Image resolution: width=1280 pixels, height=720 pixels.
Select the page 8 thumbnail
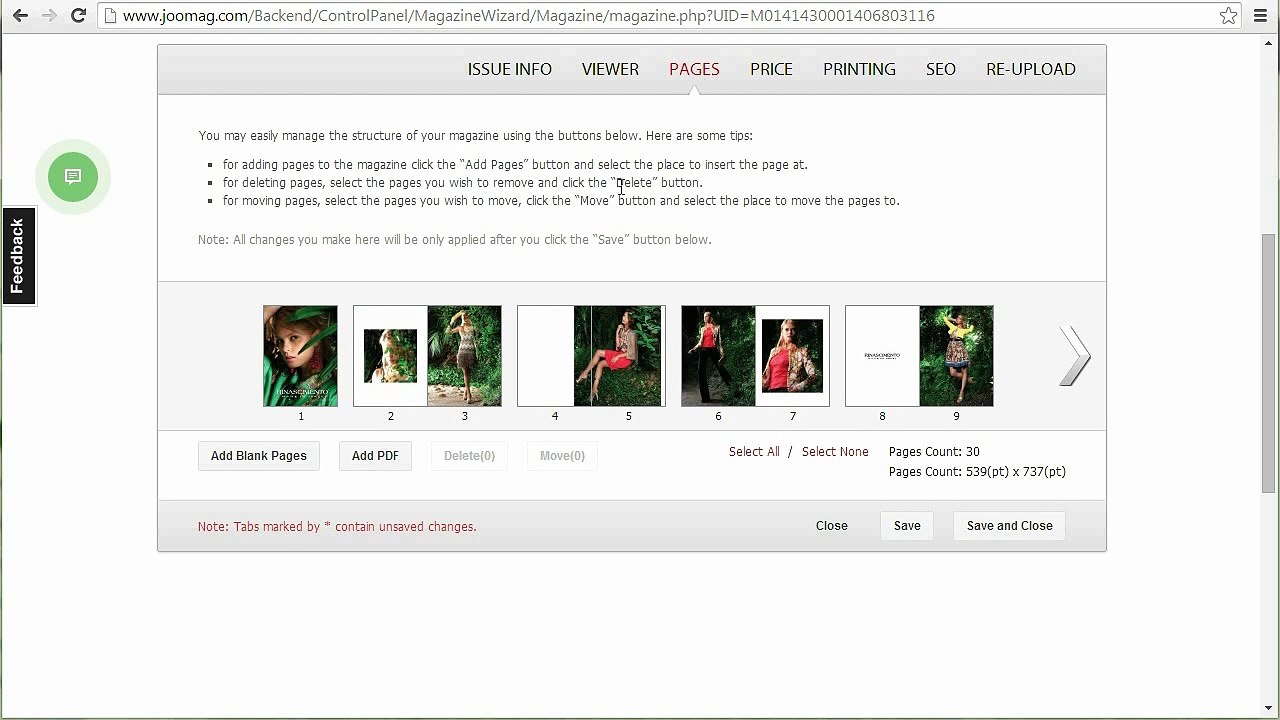click(882, 356)
